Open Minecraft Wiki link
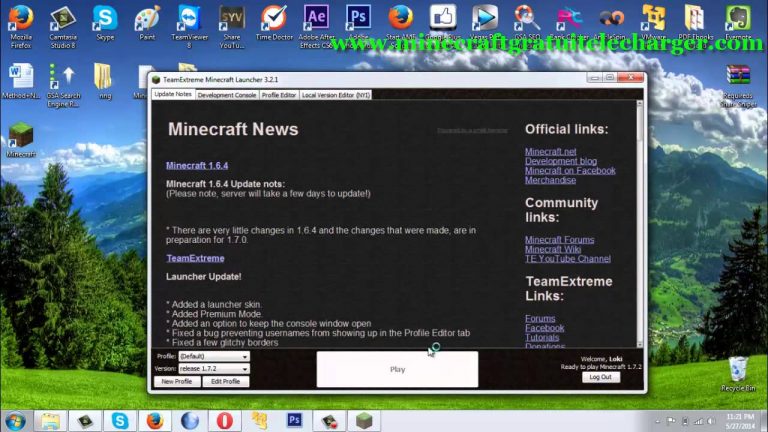Image resolution: width=768 pixels, height=432 pixels. 553,249
